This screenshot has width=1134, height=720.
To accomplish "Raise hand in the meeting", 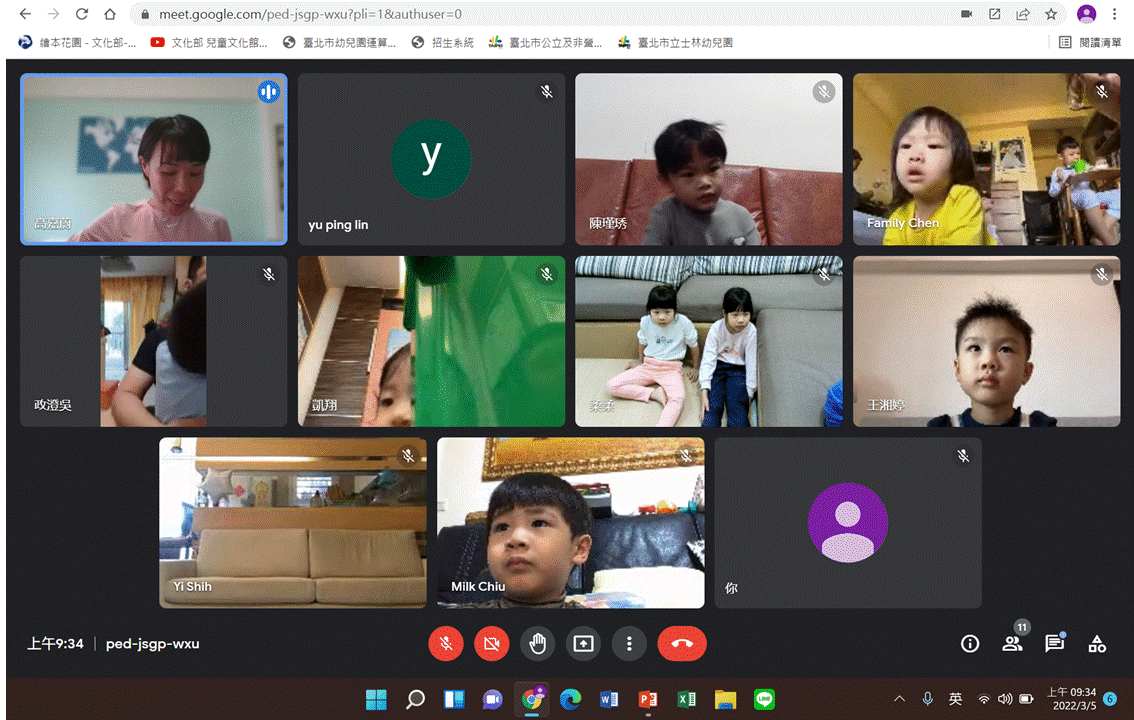I will (537, 644).
